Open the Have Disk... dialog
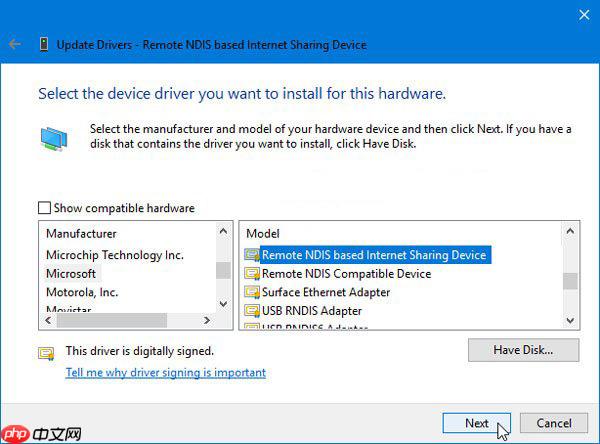The image size is (600, 444). tap(523, 350)
